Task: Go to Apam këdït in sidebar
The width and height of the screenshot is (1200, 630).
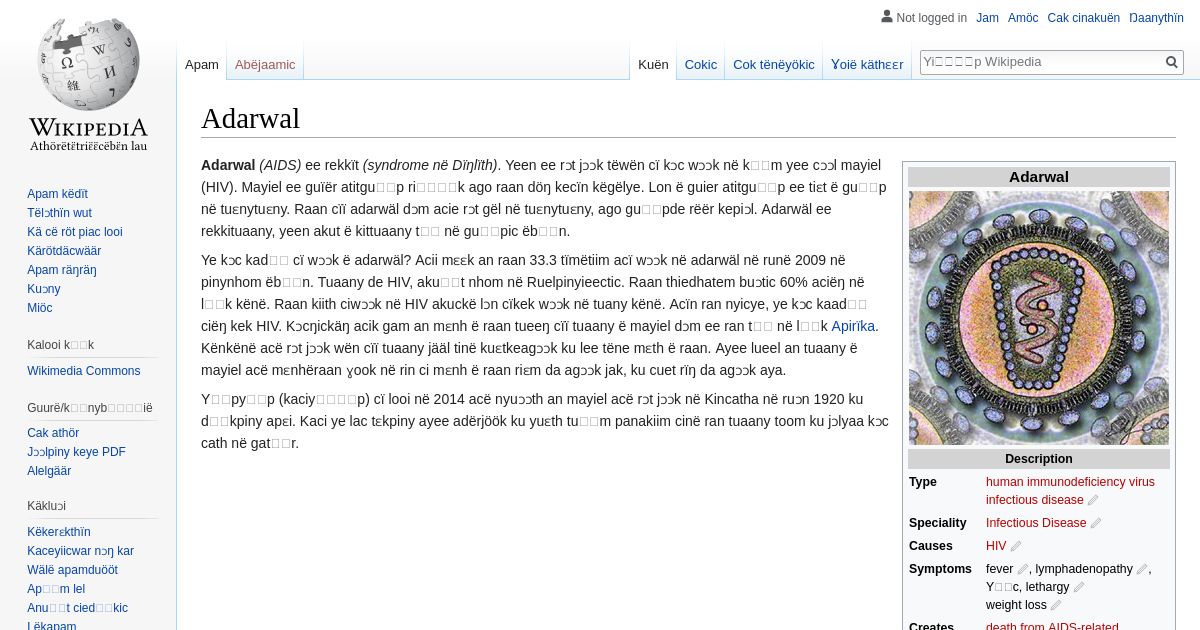Action: (57, 194)
